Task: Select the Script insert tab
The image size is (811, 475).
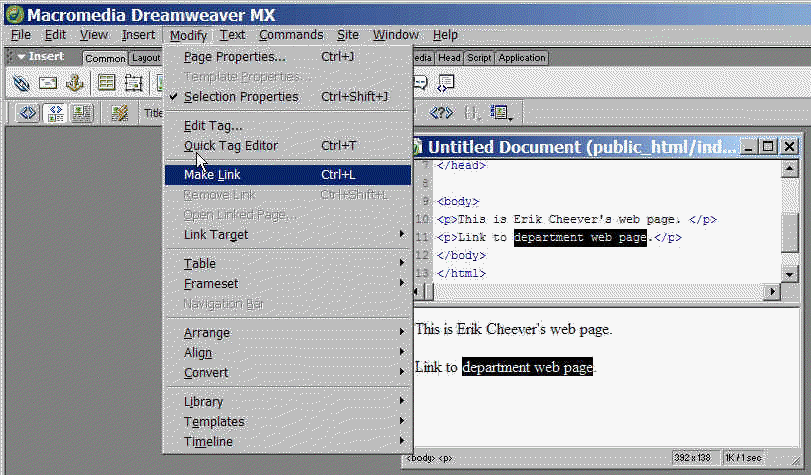Action: pyautogui.click(x=479, y=58)
